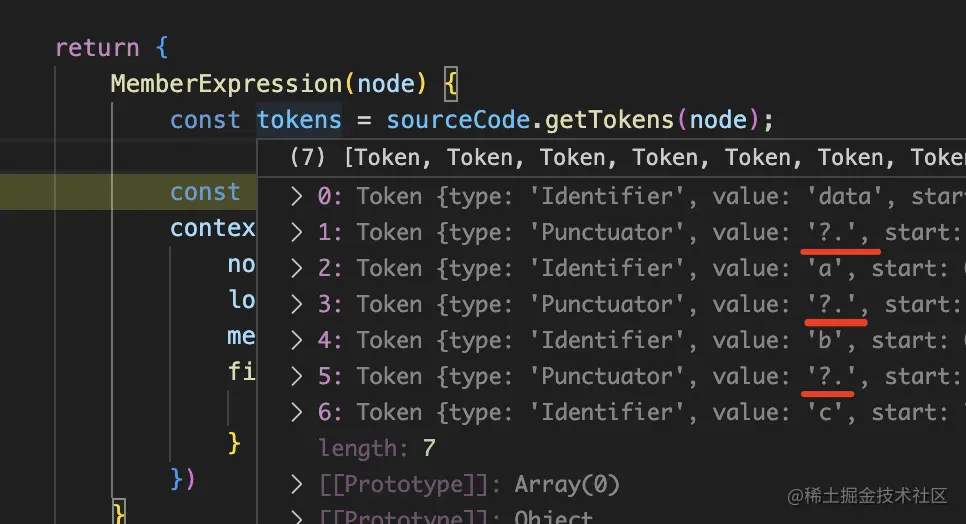Expand token 4 with value 'b'

(296, 340)
